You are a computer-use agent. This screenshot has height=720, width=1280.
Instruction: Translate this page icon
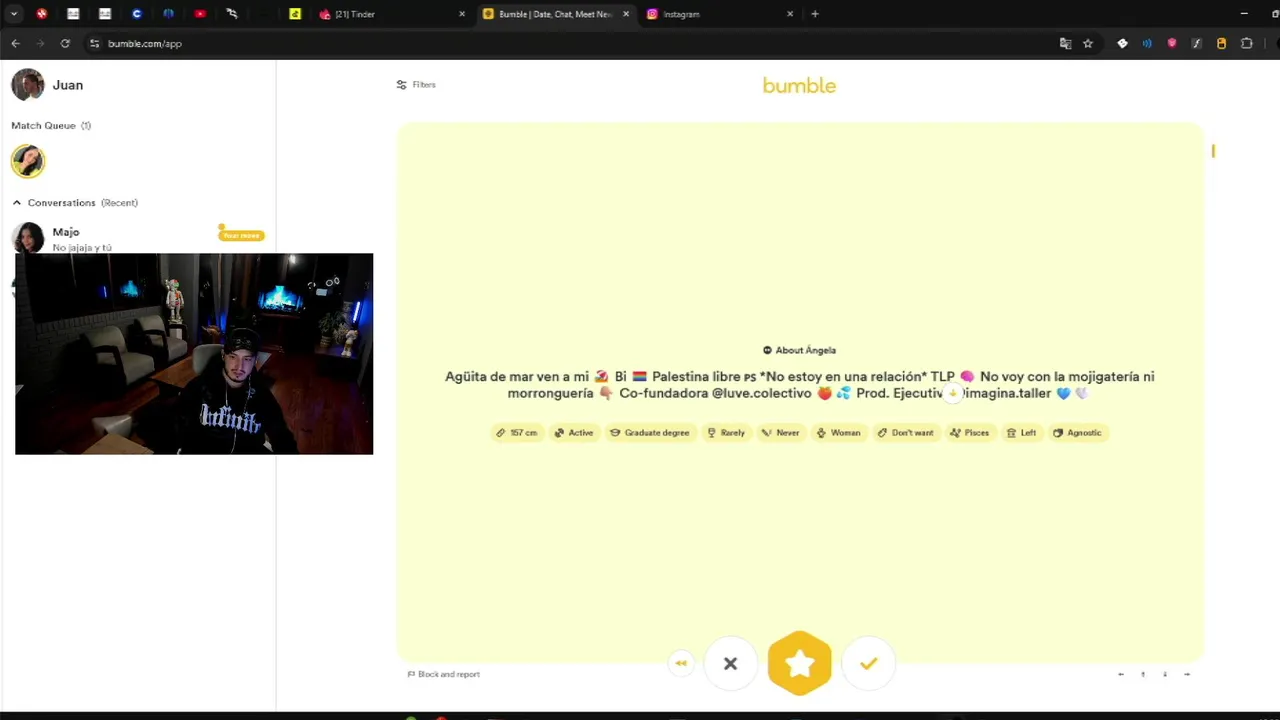point(1065,44)
